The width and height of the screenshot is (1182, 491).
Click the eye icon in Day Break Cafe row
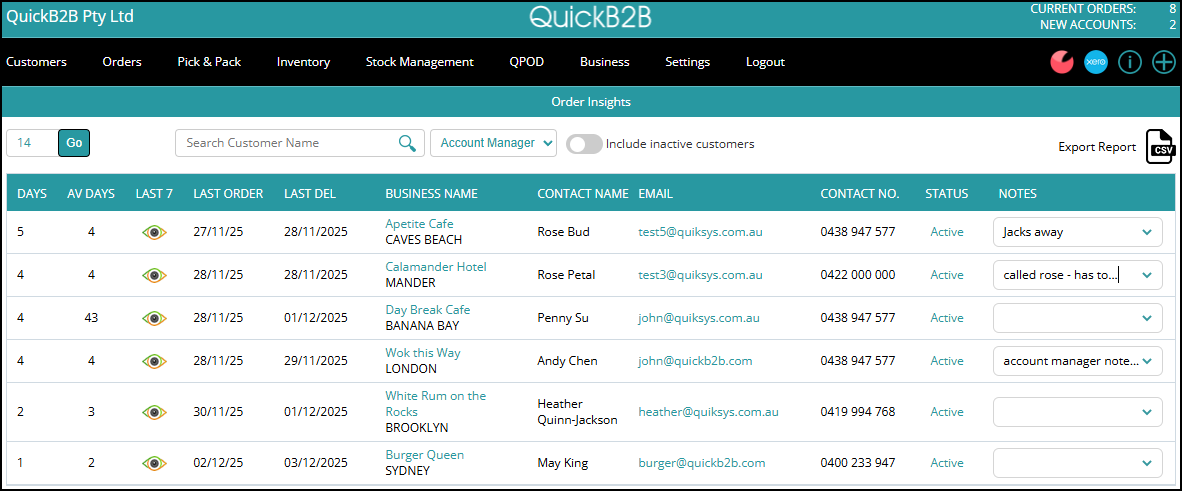154,318
